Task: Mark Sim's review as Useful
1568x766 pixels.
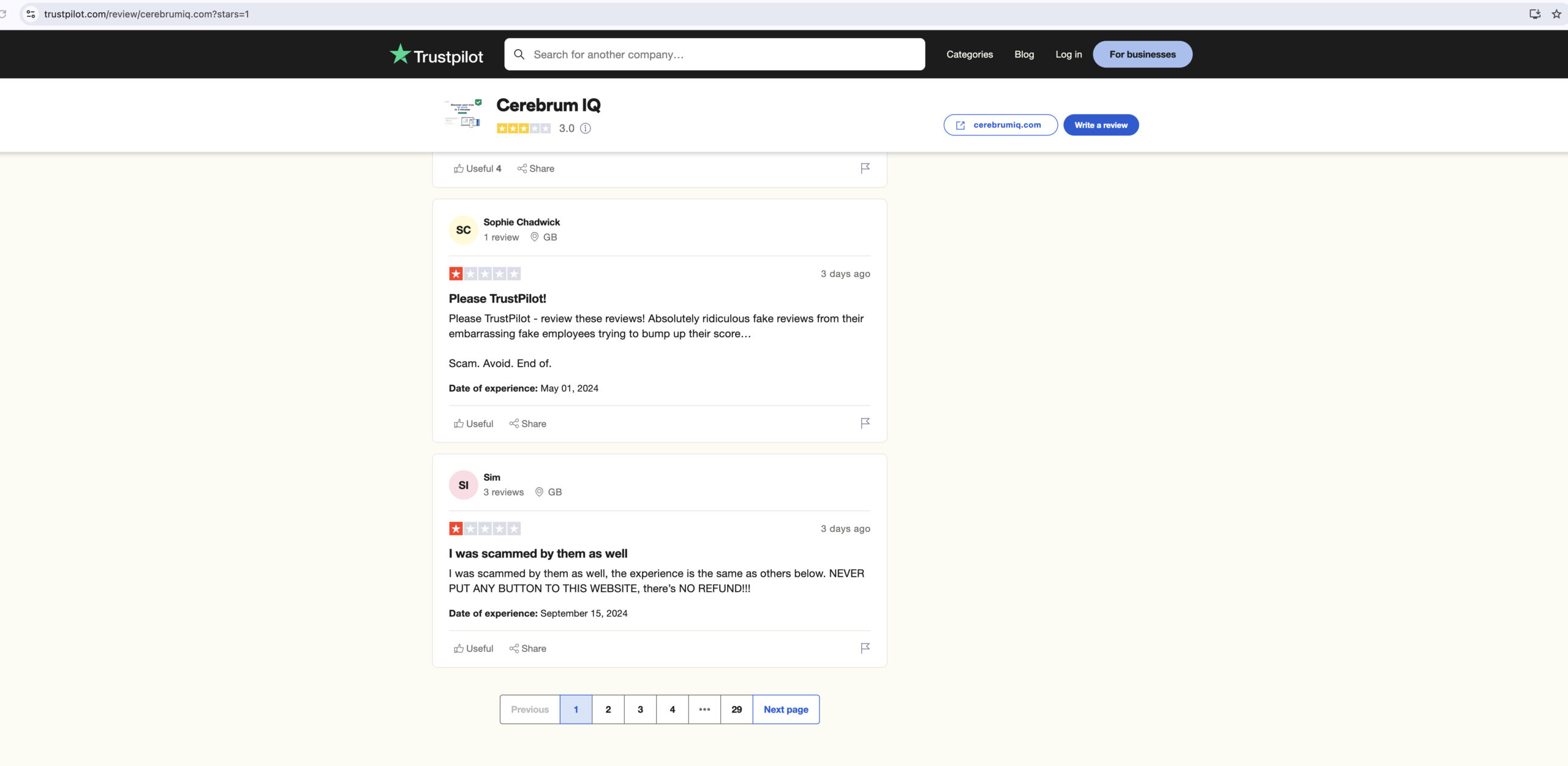Action: pyautogui.click(x=473, y=648)
